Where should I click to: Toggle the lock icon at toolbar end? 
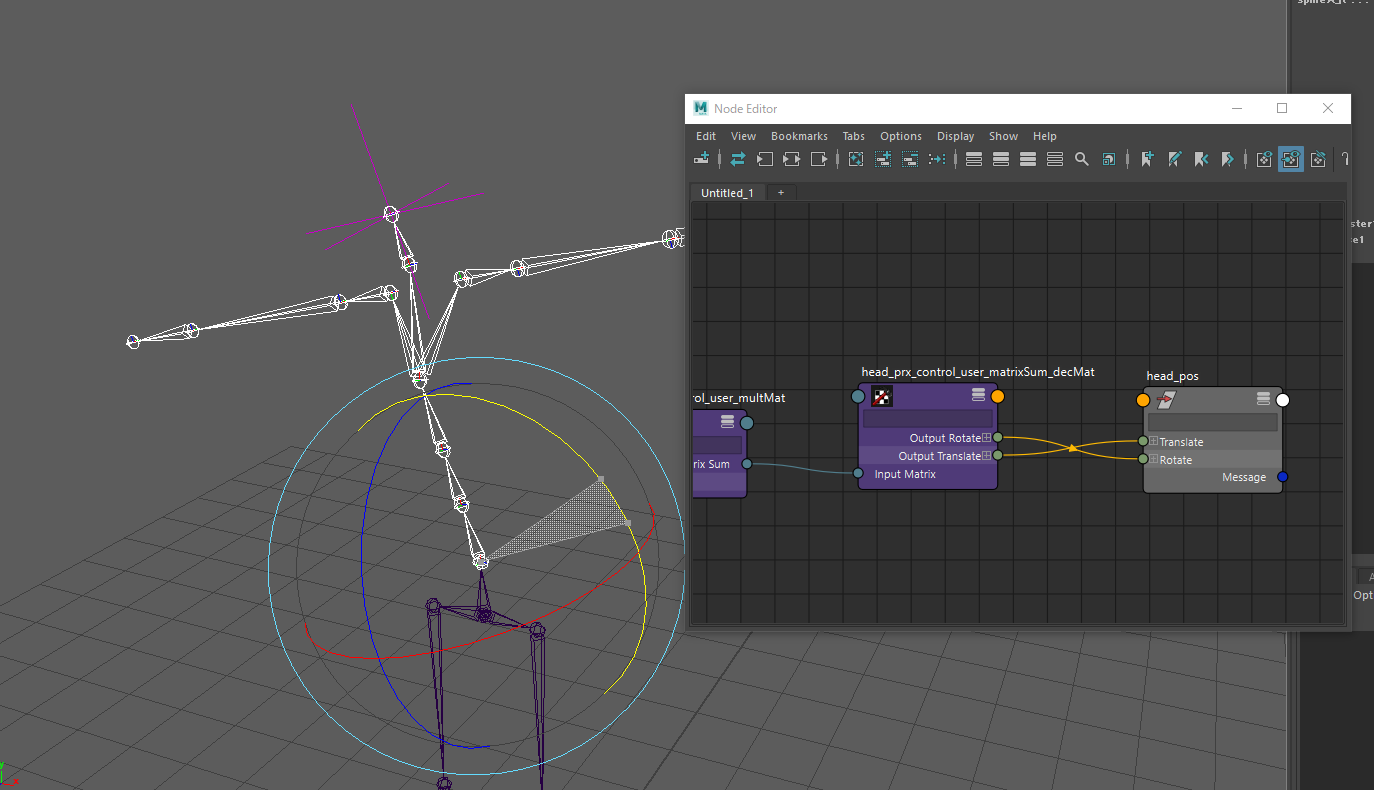[1345, 159]
